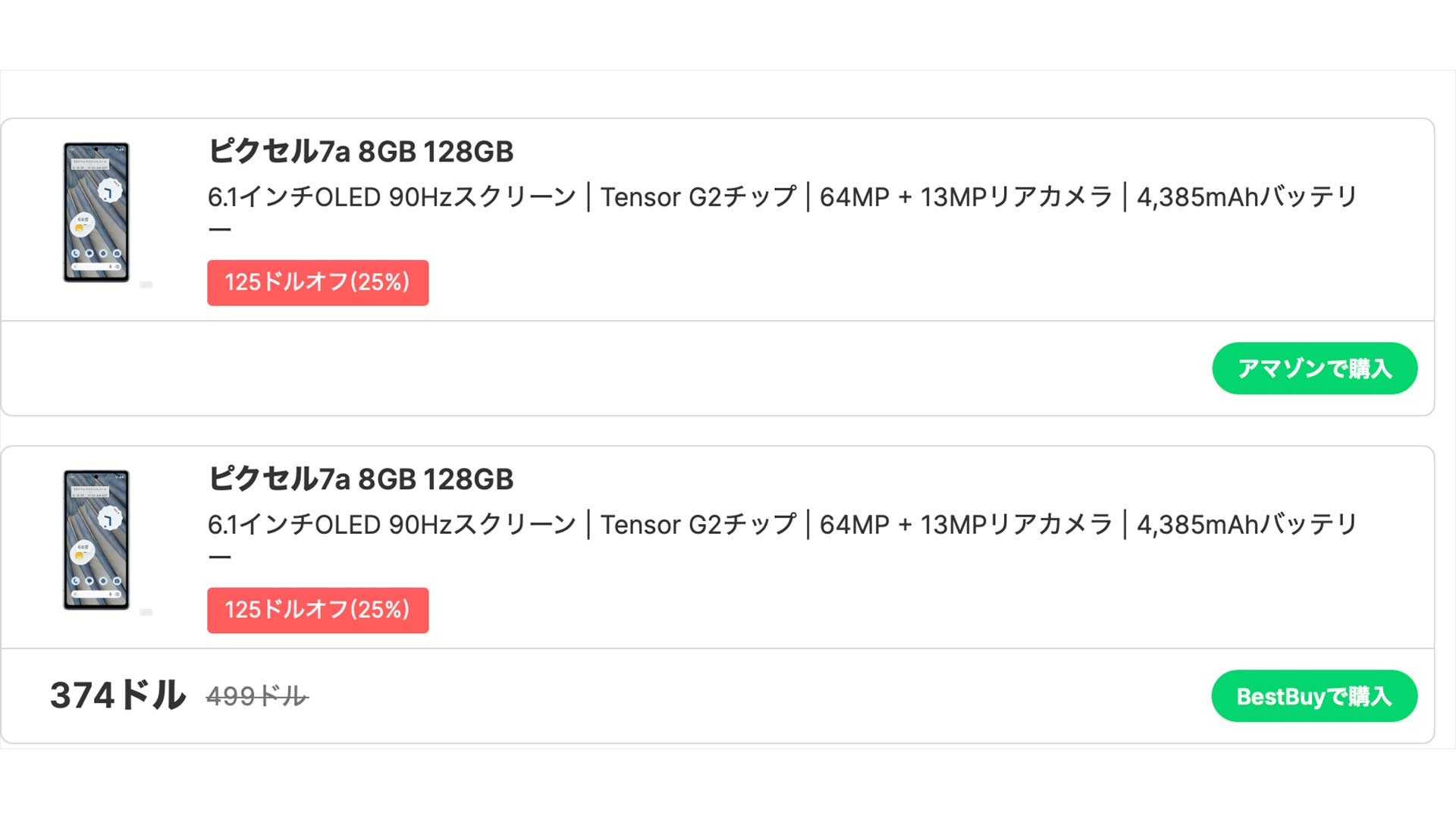
Task: Click the crossed-out 499ドル original price
Action: [x=257, y=696]
